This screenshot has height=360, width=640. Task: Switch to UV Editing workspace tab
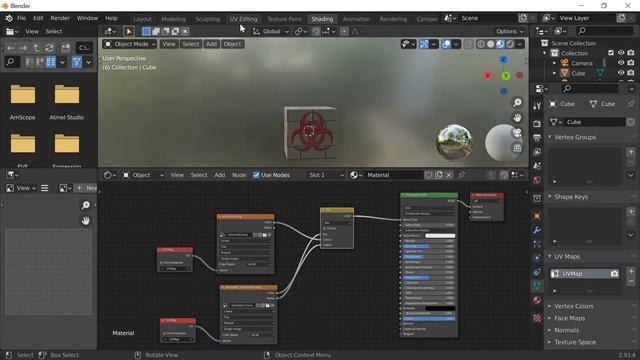click(243, 19)
